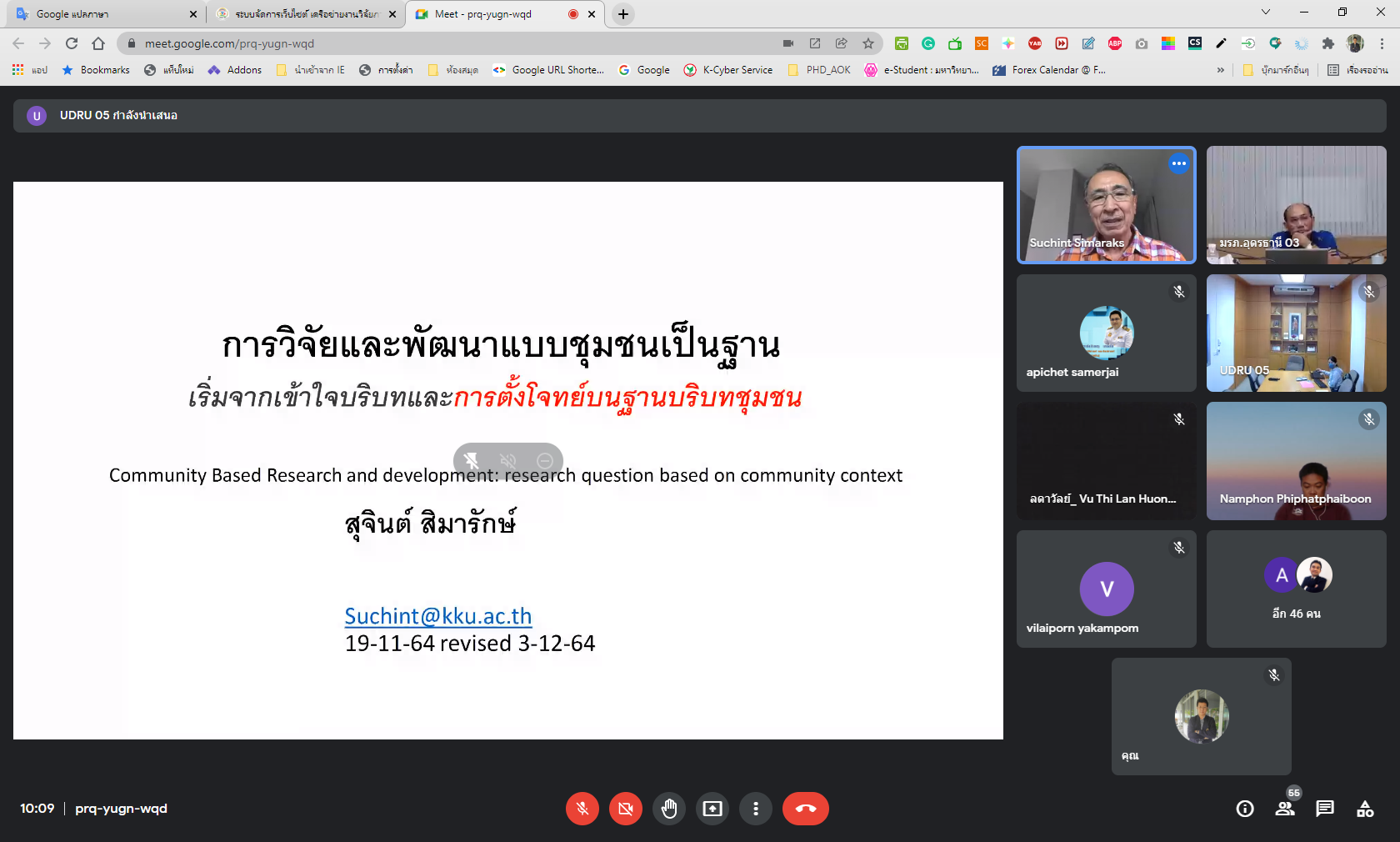This screenshot has height=842, width=1400.
Task: Click the Present now screen-share icon
Action: click(712, 809)
